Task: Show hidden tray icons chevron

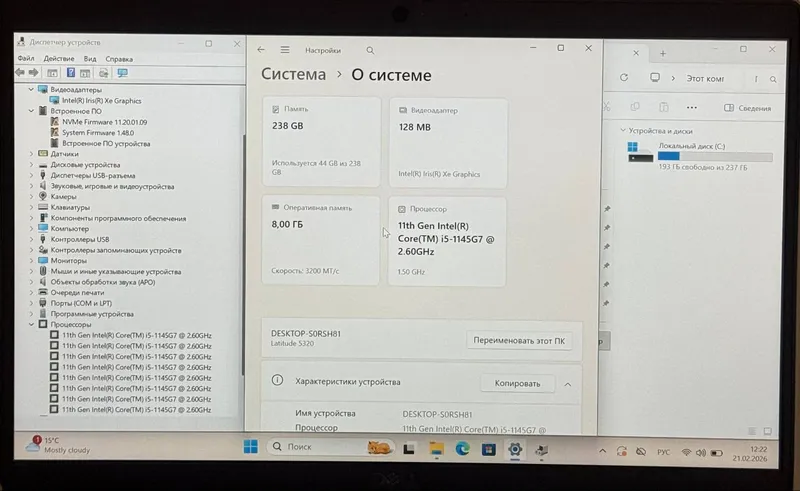Action: (603, 451)
